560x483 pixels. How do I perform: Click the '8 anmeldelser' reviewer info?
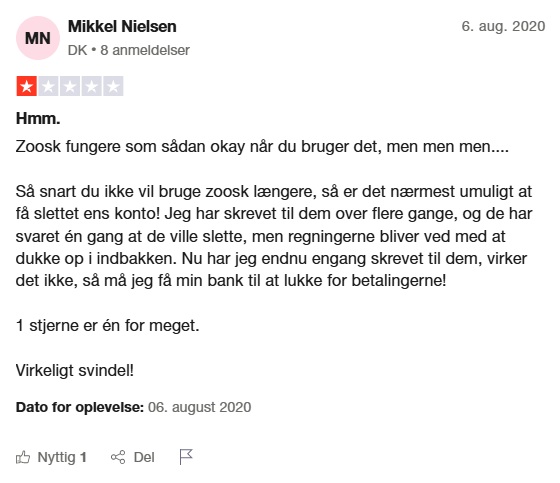pyautogui.click(x=145, y=50)
